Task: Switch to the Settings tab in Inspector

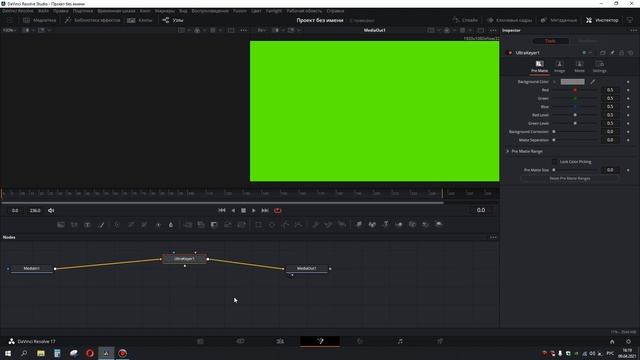Action: [599, 67]
